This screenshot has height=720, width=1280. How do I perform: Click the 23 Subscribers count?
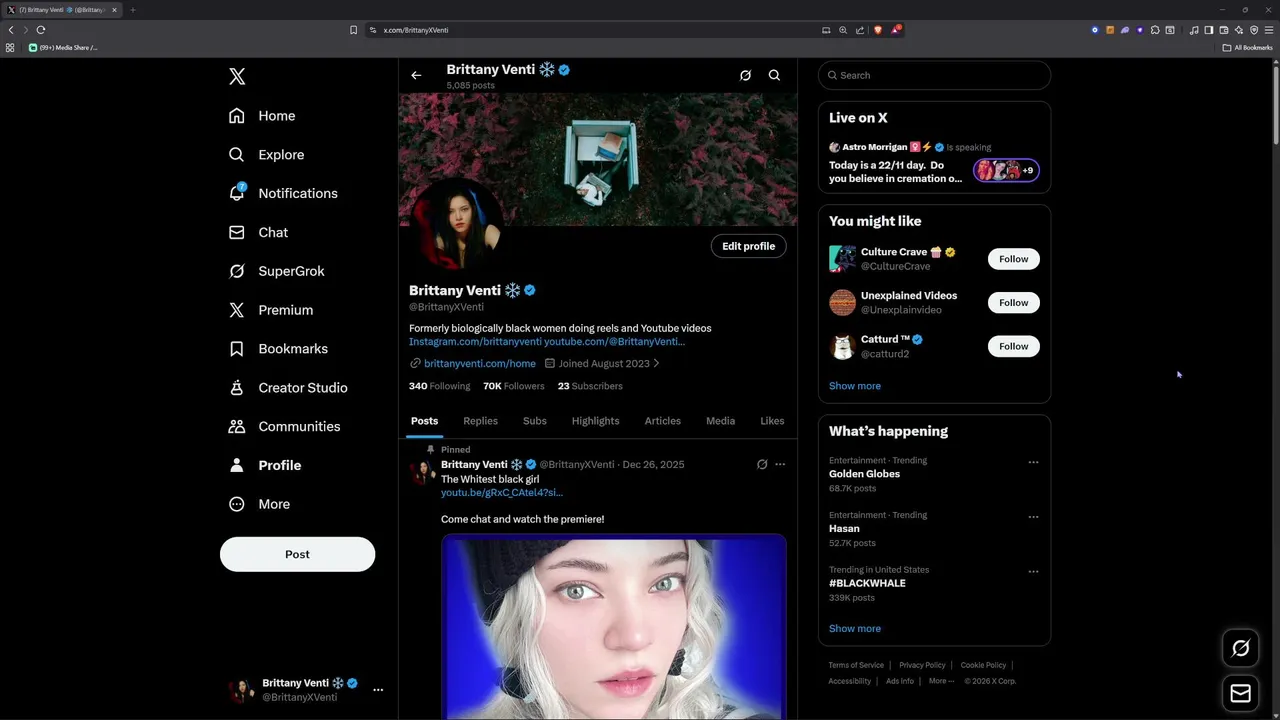[x=590, y=386]
